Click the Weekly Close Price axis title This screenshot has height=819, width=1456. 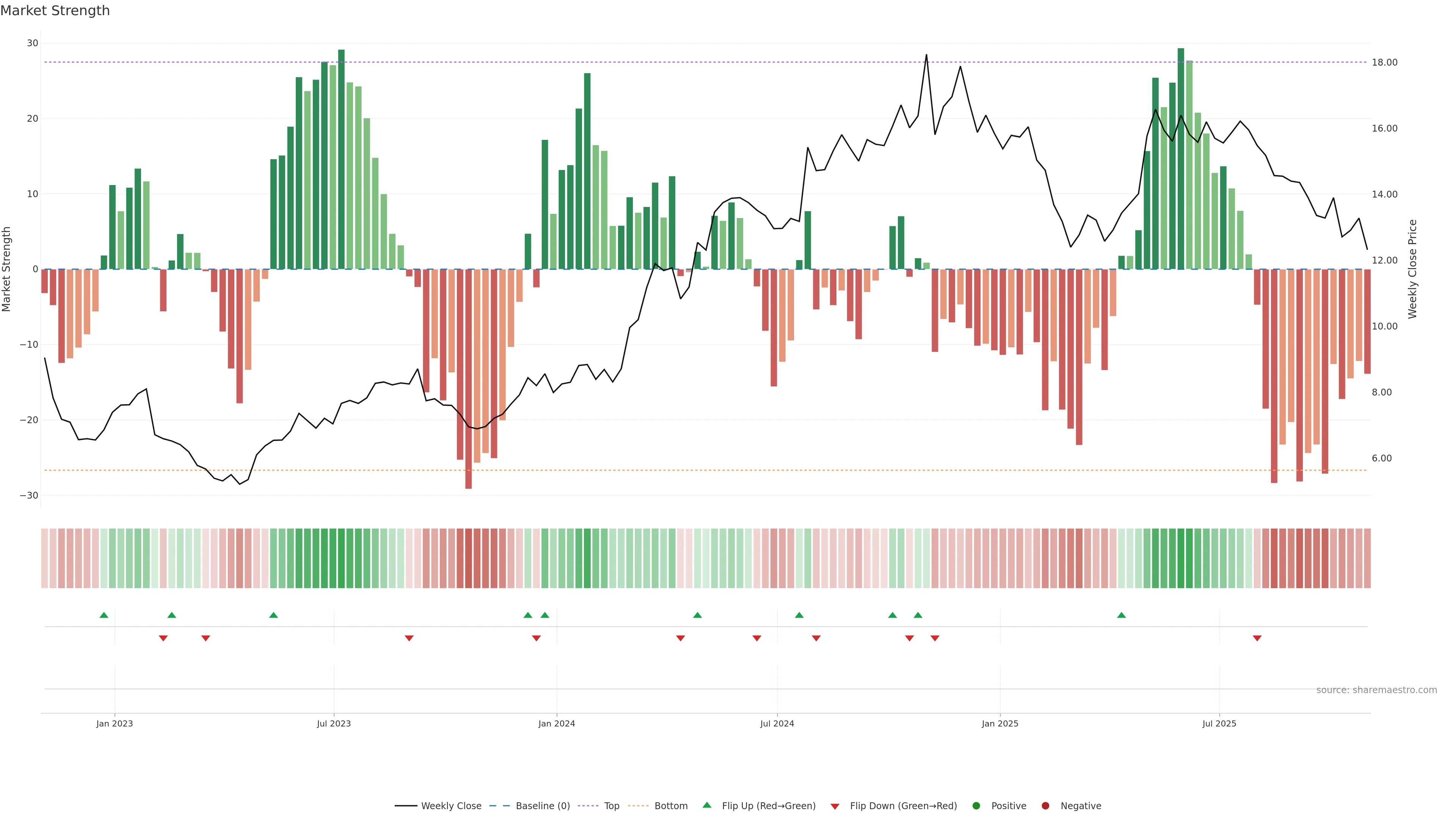1412,269
